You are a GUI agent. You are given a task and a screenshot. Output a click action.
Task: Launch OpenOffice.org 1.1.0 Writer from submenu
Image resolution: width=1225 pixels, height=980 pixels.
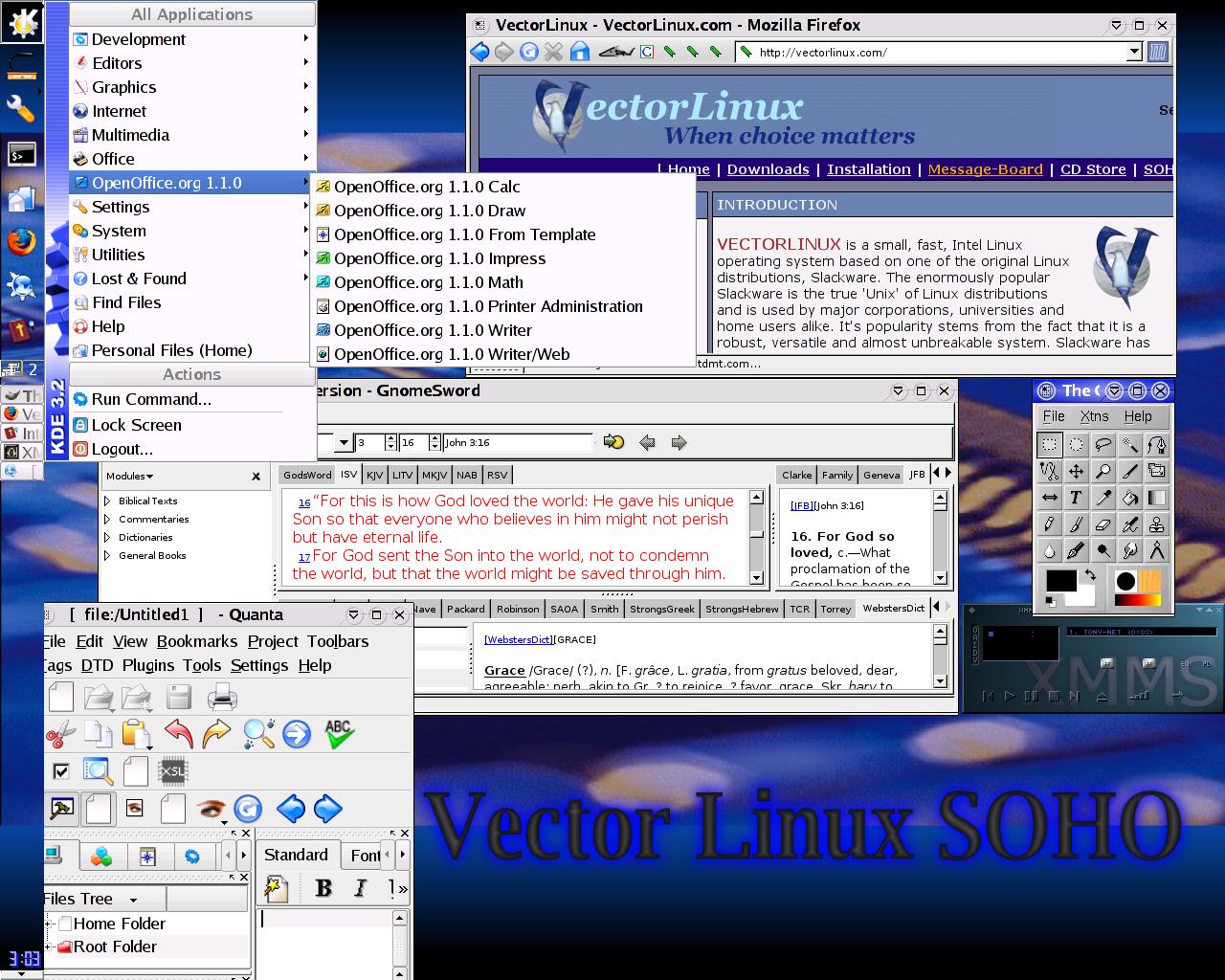pyautogui.click(x=503, y=330)
